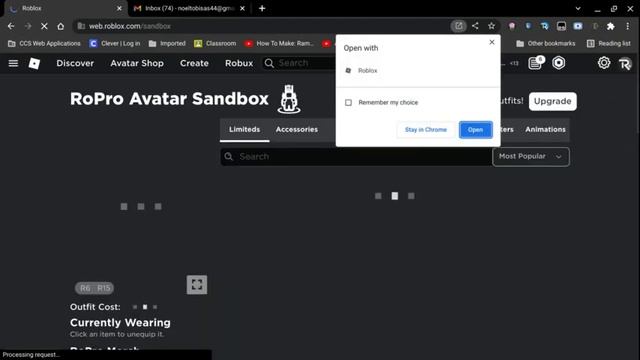Click the Roblox header Search field
This screenshot has height=360, width=640.
[300, 63]
